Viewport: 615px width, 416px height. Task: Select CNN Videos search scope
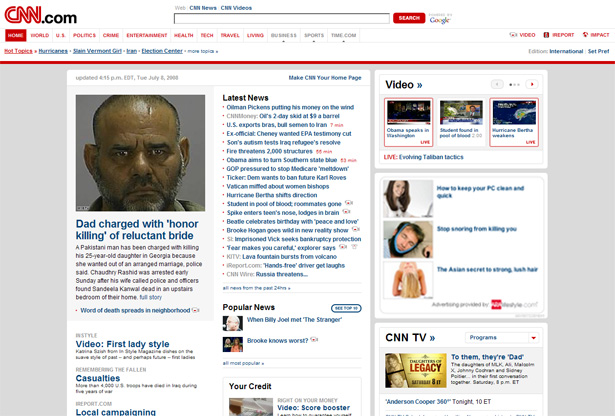coord(236,8)
